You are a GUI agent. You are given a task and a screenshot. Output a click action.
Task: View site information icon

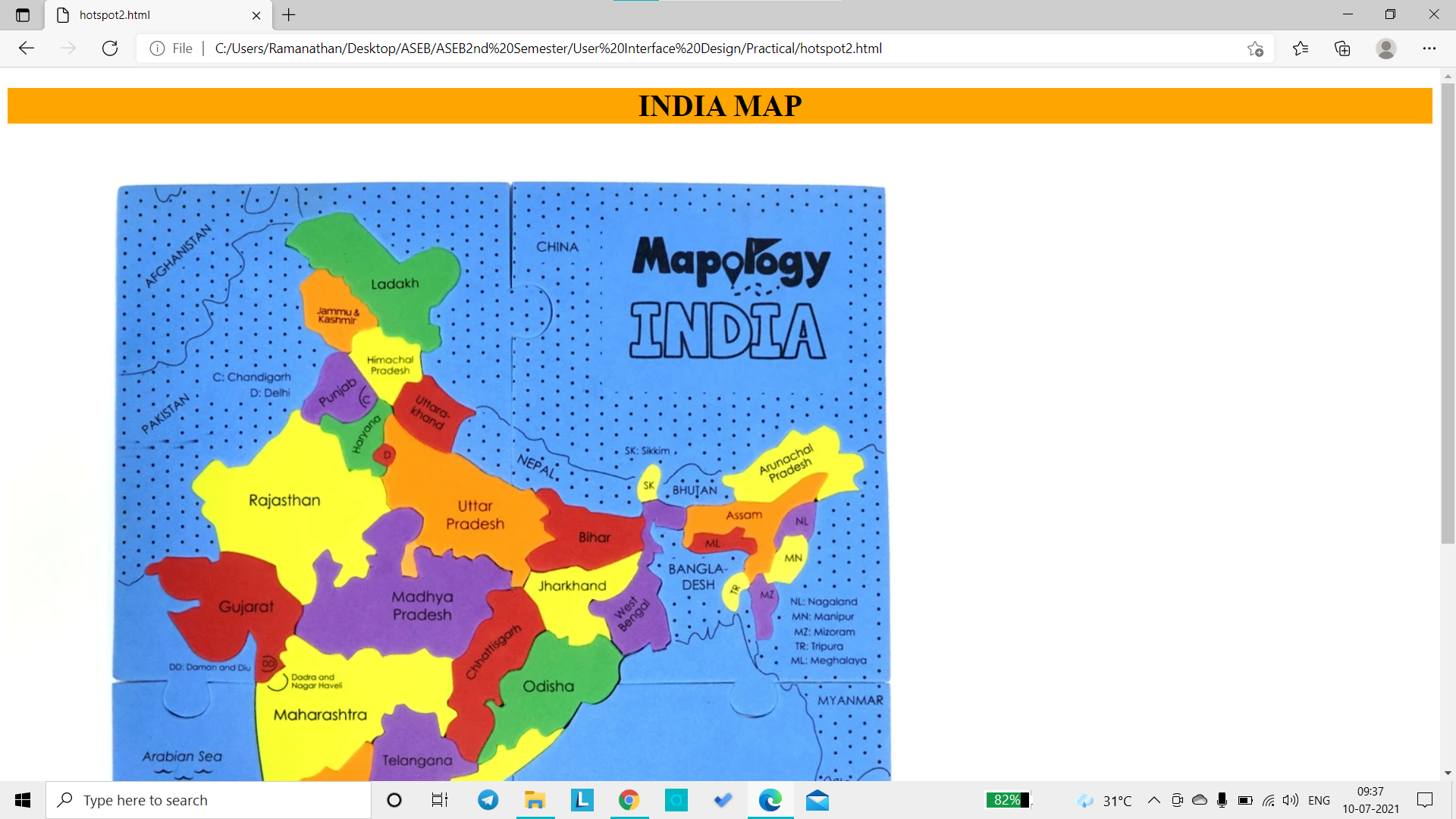tap(157, 49)
